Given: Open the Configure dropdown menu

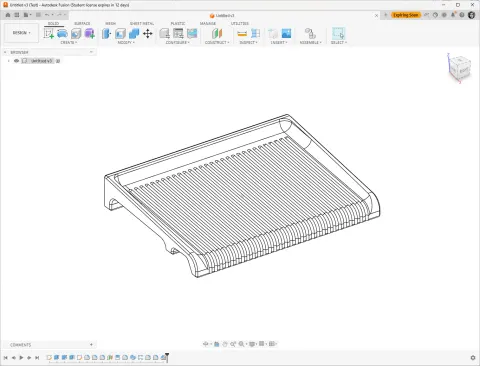Looking at the screenshot, I should click(178, 43).
